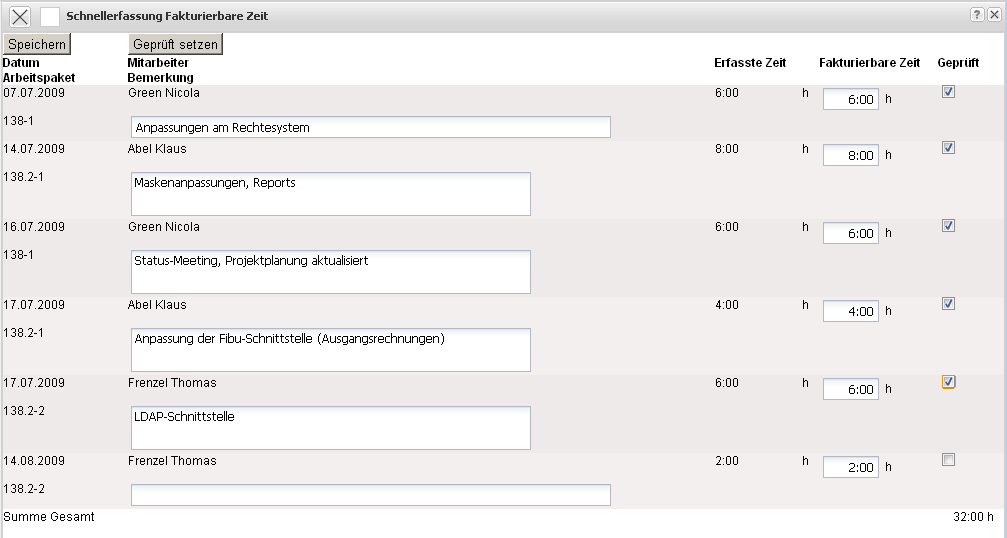Click the empty remark field for 14.08.2009
Image resolution: width=1007 pixels, height=538 pixels.
(370, 495)
